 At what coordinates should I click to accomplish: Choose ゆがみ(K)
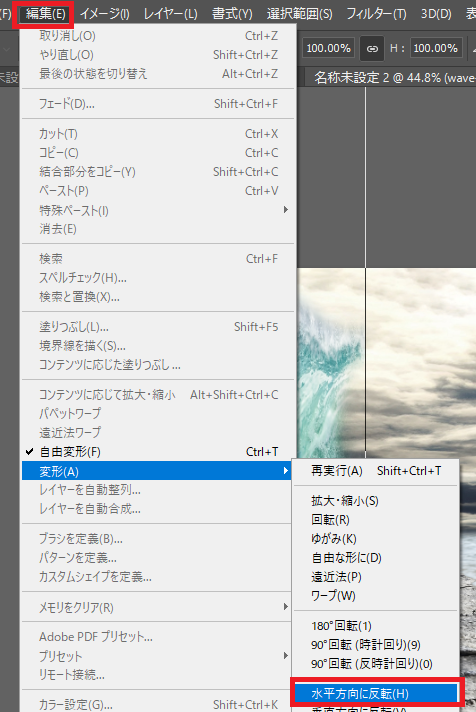(x=376, y=539)
